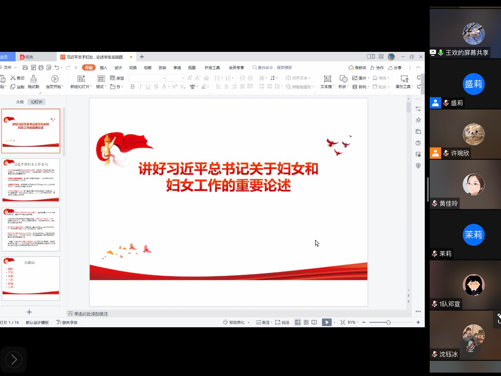501x380 pixels.
Task: Click the slide title text
Action: (228, 177)
